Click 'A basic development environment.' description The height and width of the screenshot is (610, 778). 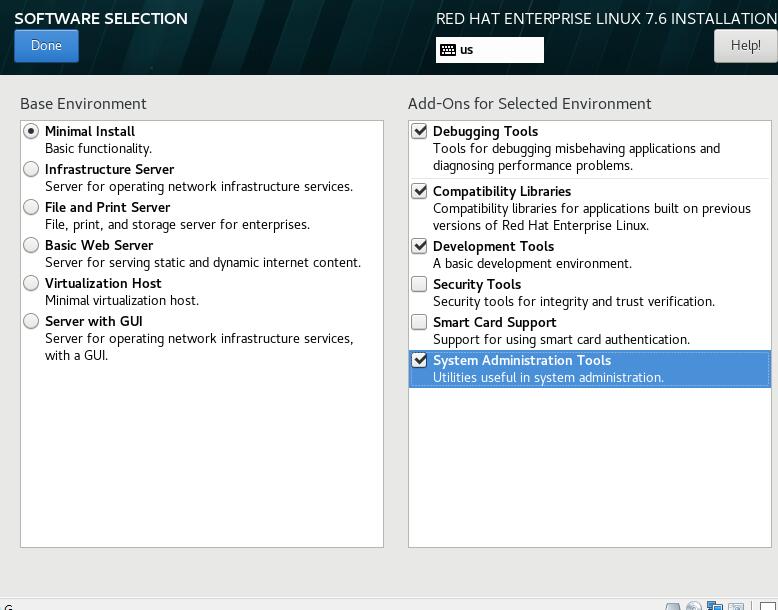pyautogui.click(x=532, y=263)
